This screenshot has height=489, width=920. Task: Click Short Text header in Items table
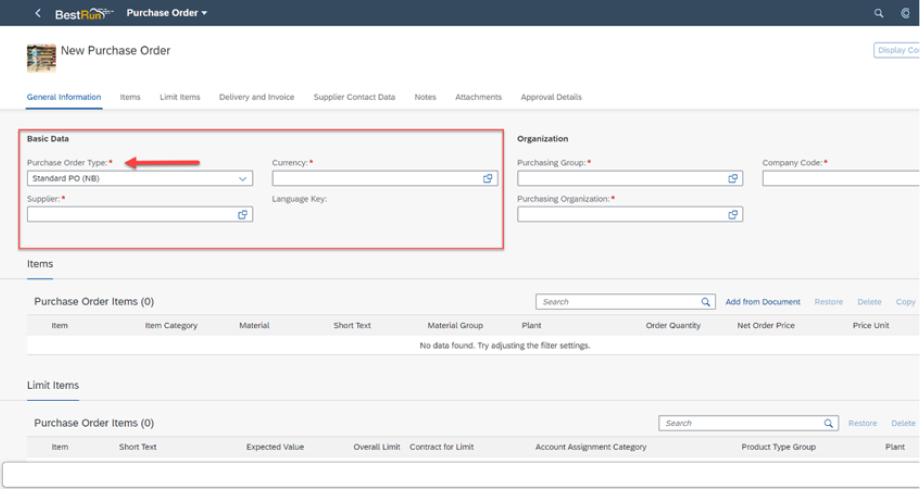click(352, 325)
